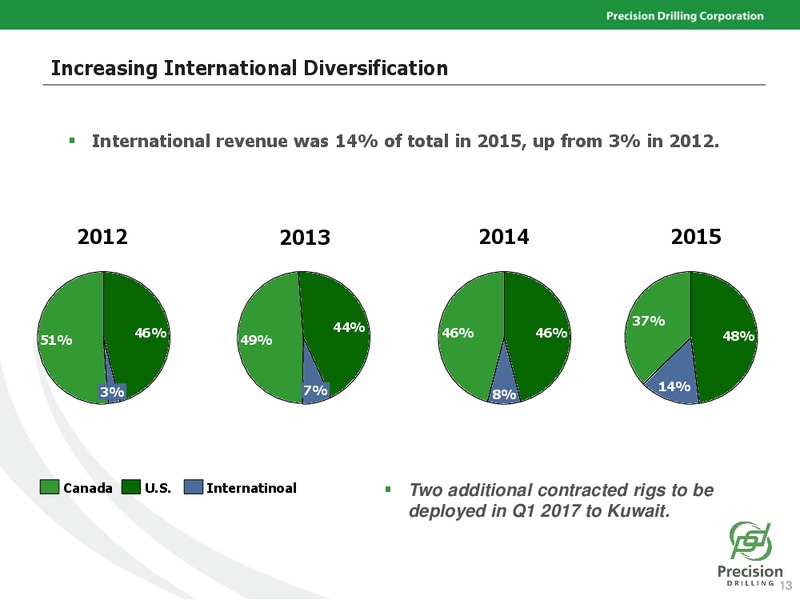The width and height of the screenshot is (800, 600).
Task: Select the 2015 chart heading
Action: tap(696, 237)
